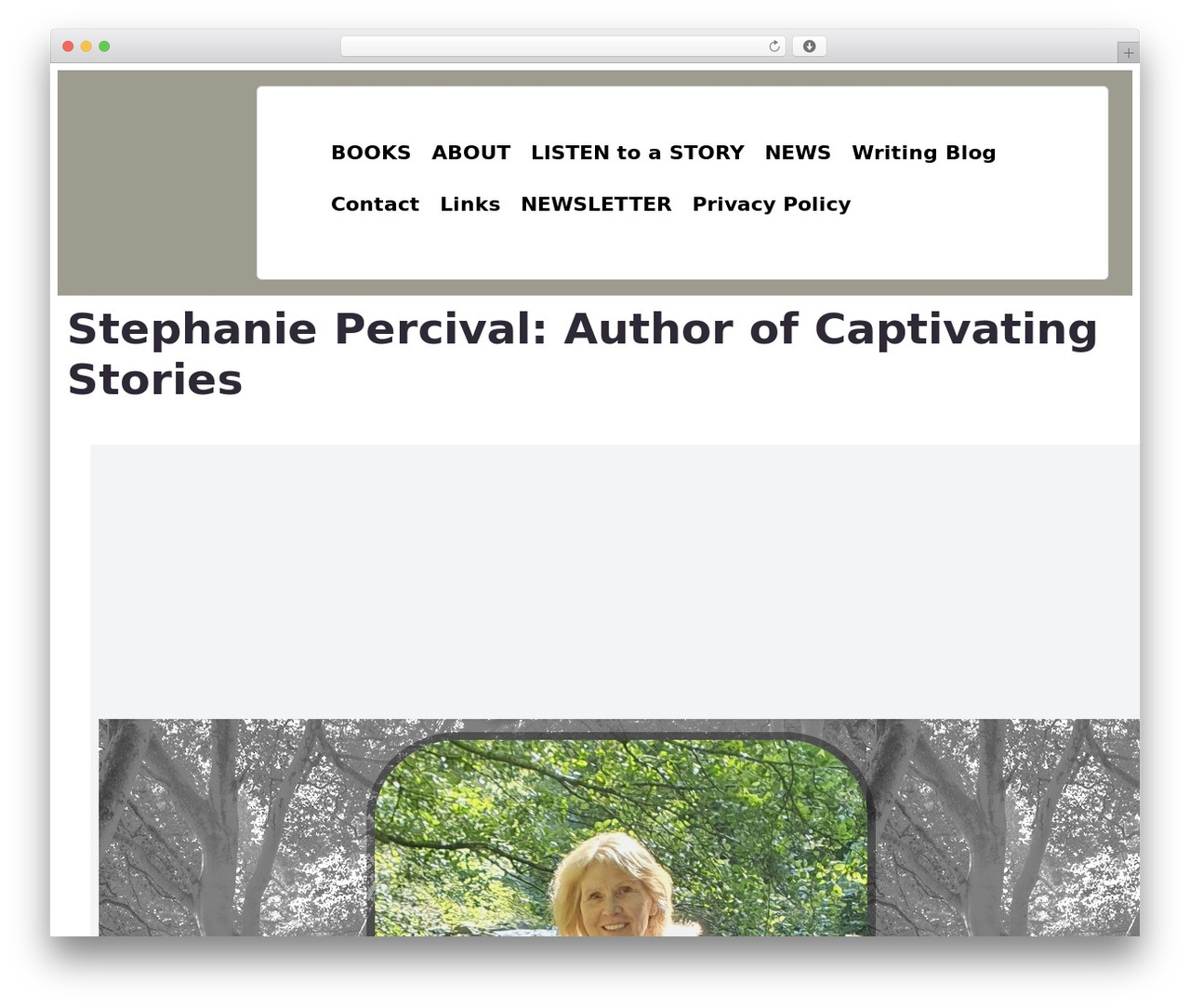Screen dimensions: 1190x1008
Task: Visit the Writing Blog link
Action: [923, 153]
